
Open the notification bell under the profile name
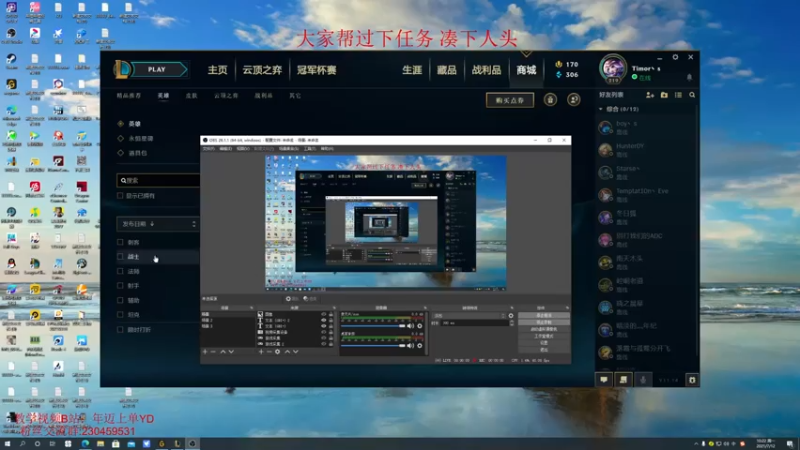[x=689, y=78]
